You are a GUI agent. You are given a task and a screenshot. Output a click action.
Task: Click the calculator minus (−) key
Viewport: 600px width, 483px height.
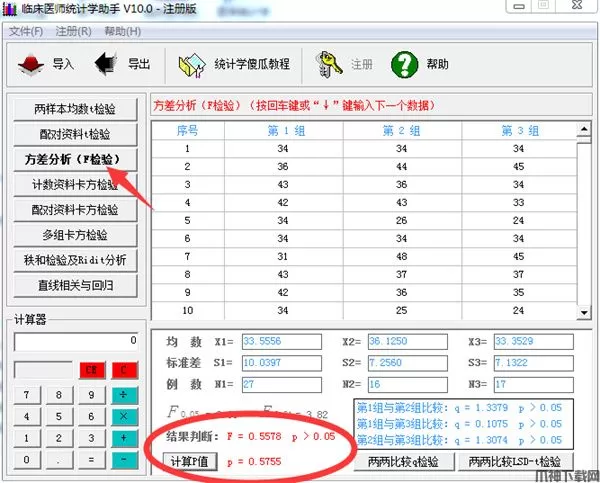[x=124, y=460]
